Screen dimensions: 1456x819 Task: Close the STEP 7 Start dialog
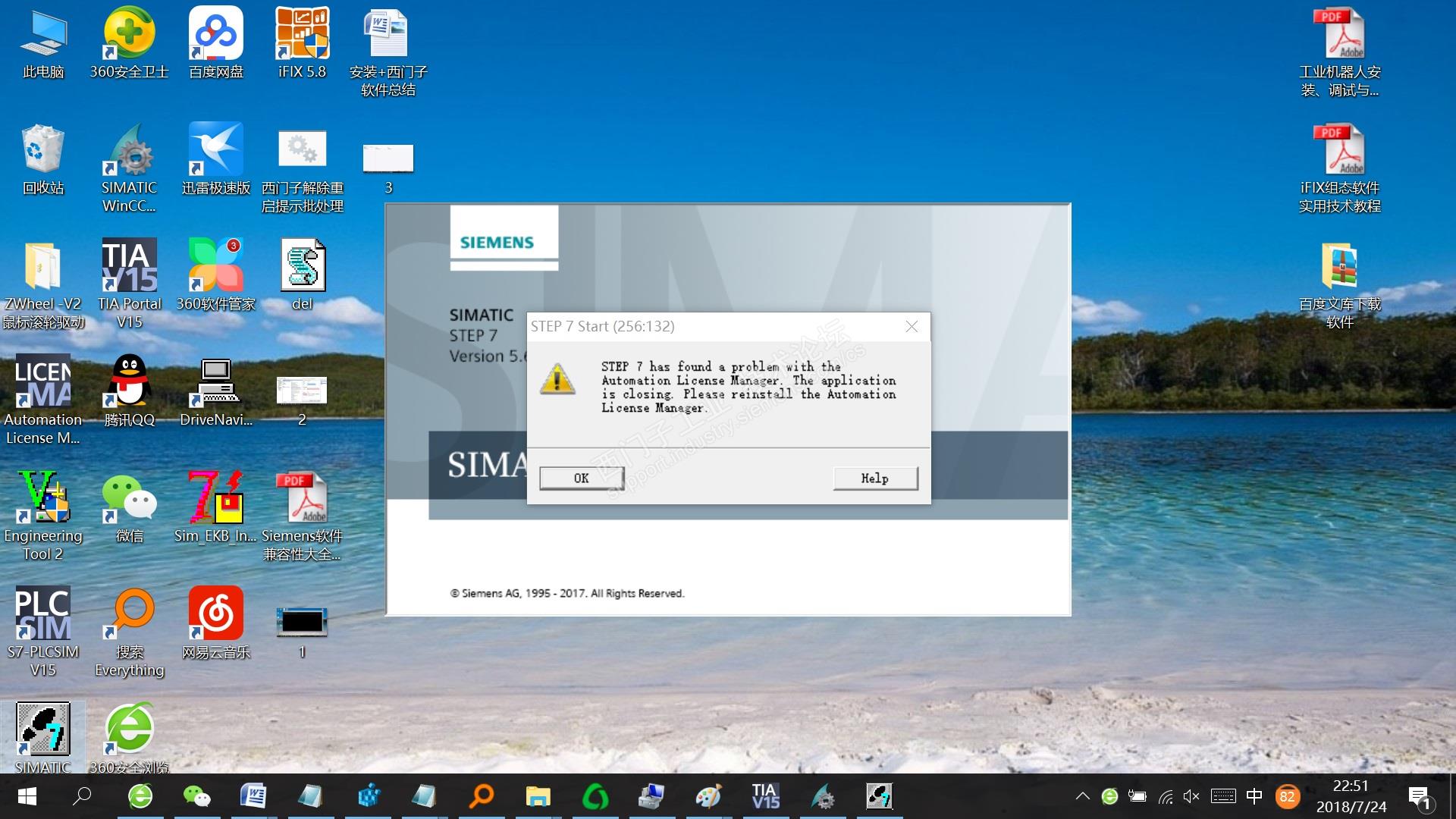click(912, 326)
